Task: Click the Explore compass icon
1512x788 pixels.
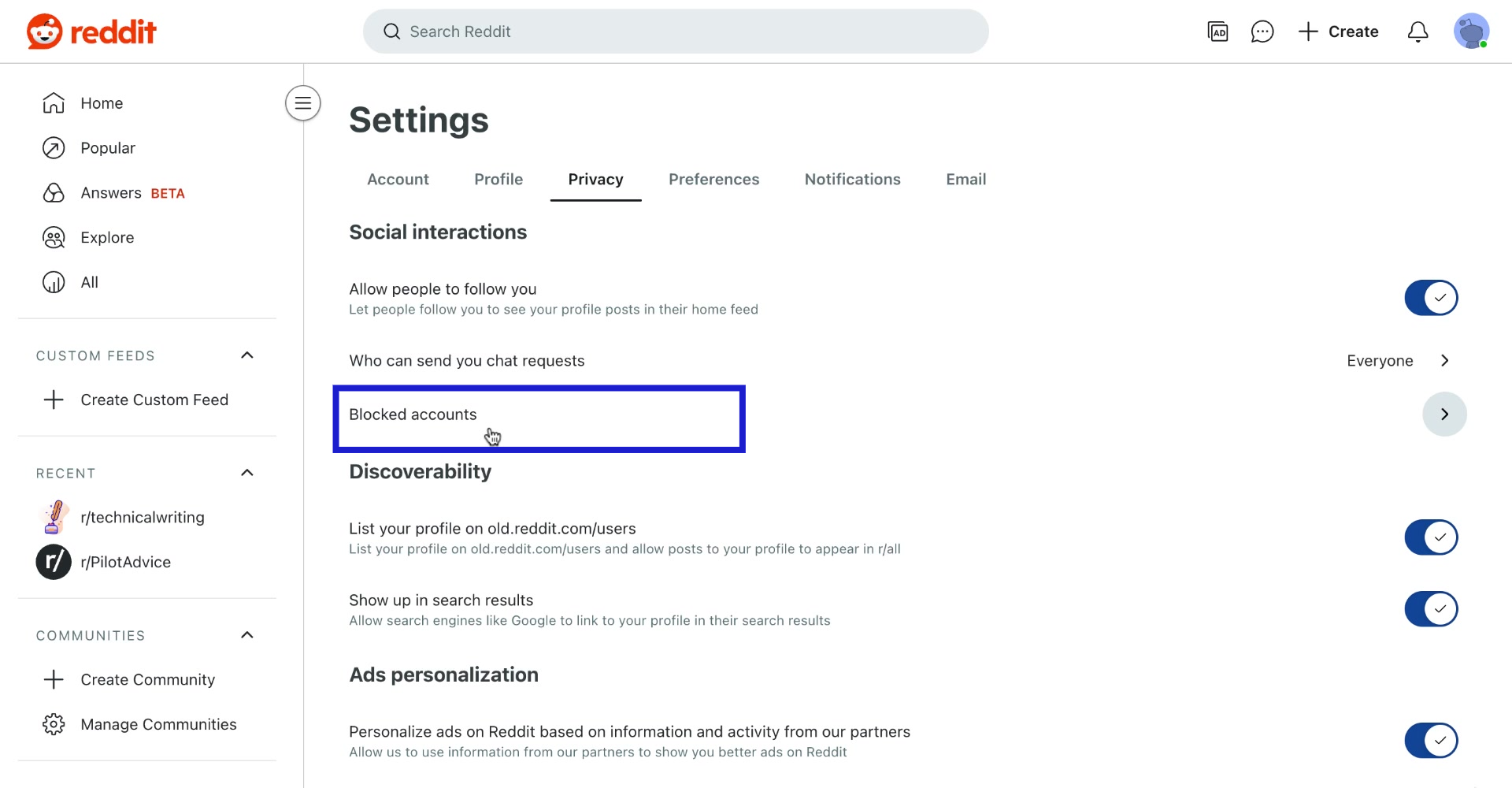Action: click(53, 236)
